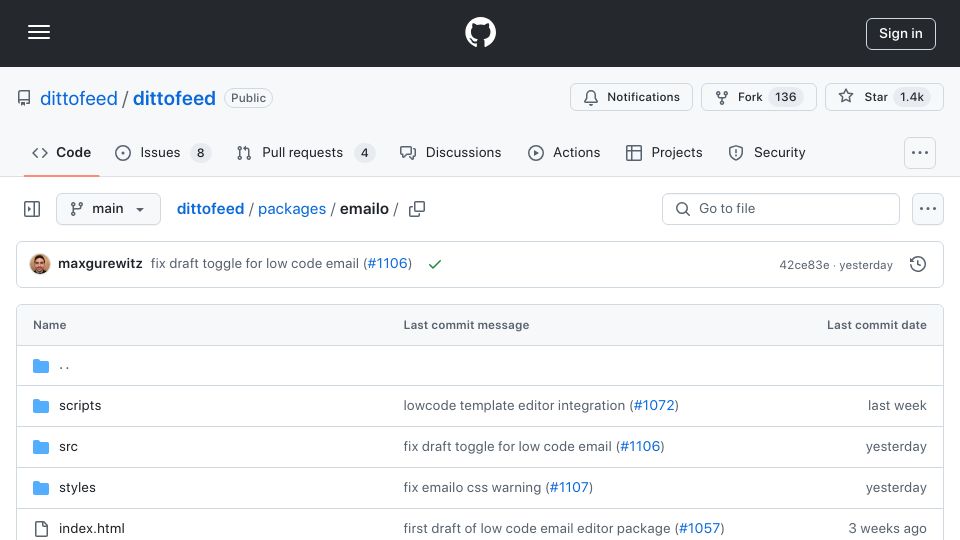Click the Issues counter badge 8
960x540 pixels.
coord(200,152)
